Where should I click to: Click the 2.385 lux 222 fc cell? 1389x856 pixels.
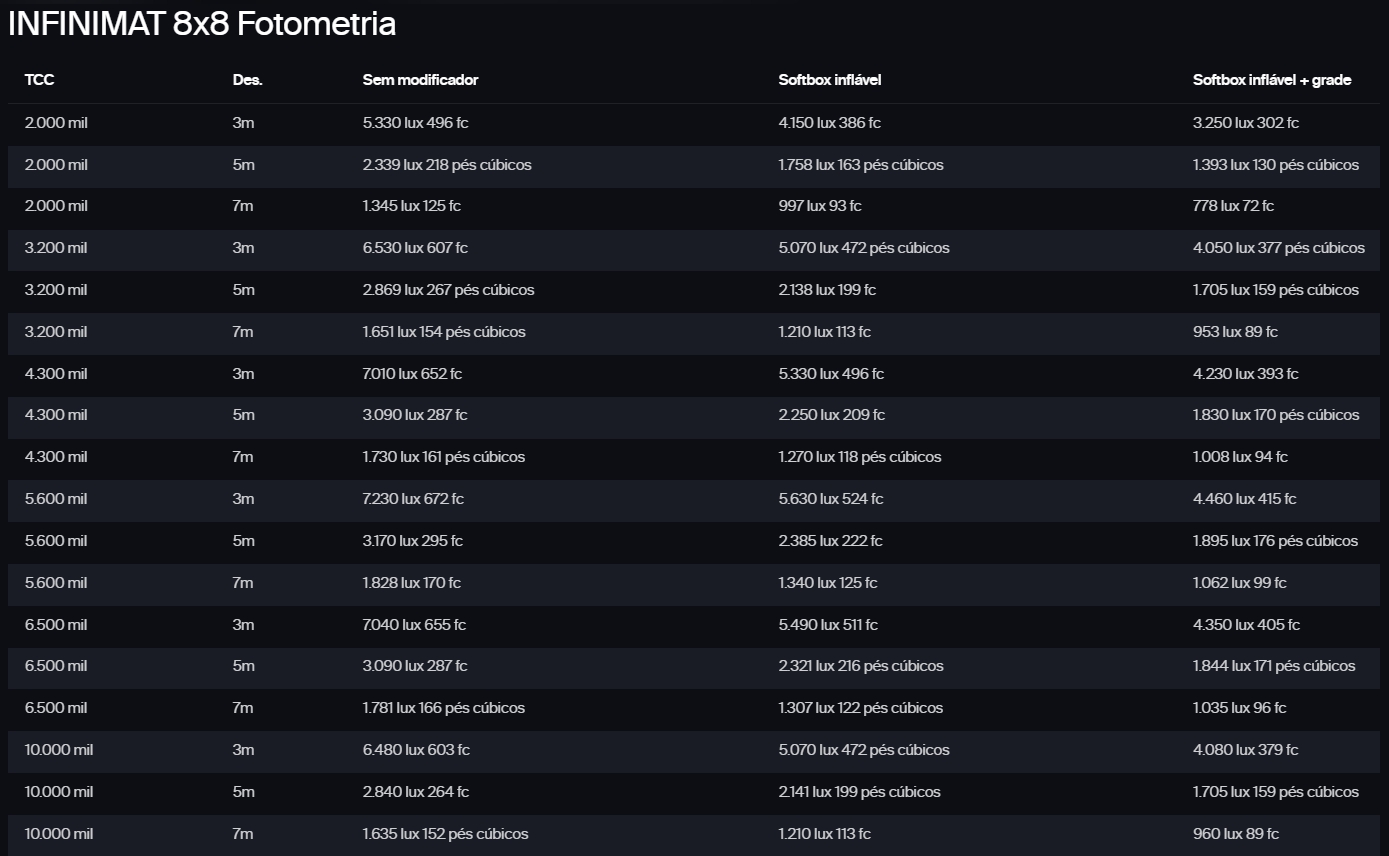pyautogui.click(x=830, y=541)
